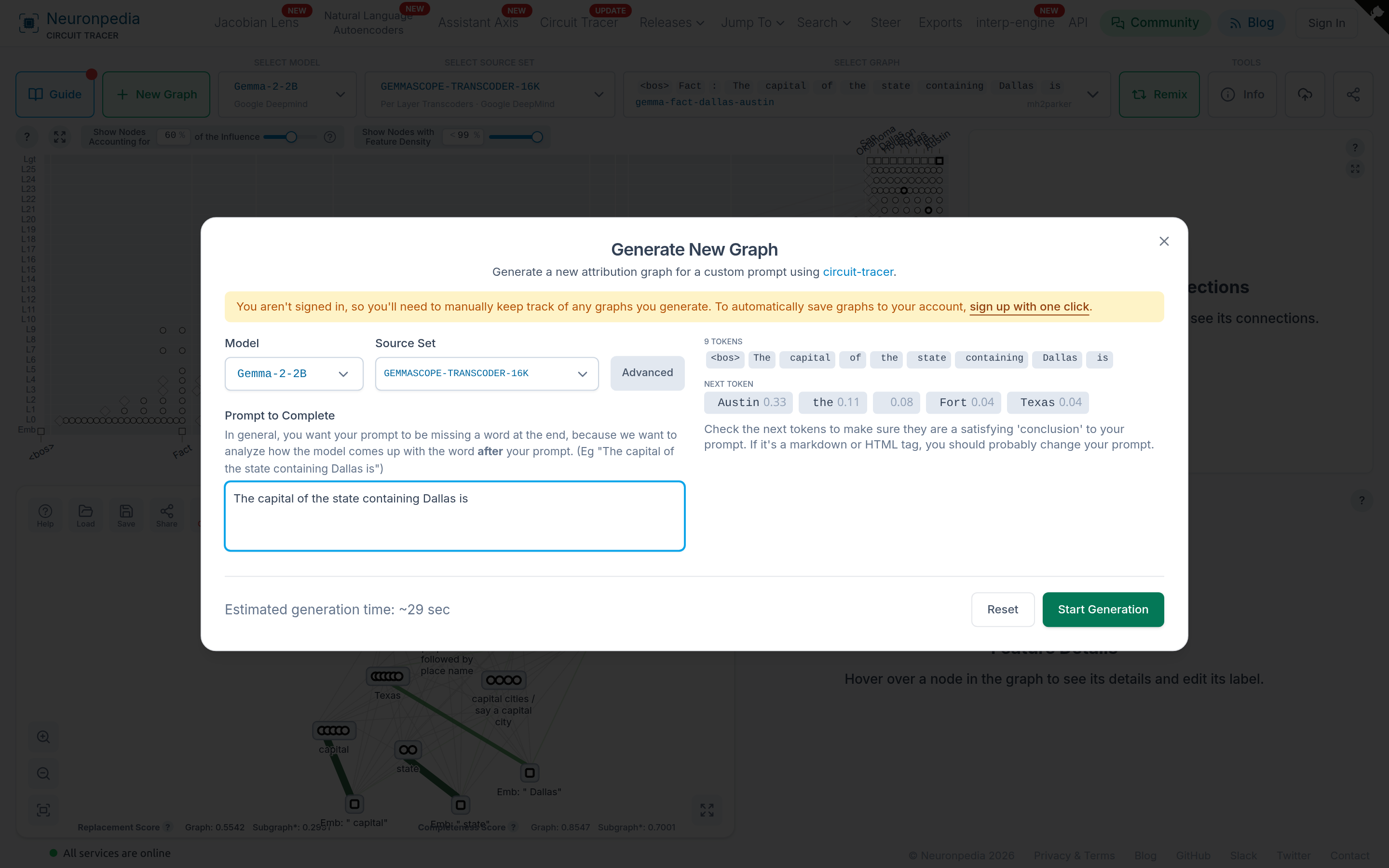Click the Help icon in subgraph panel
Image resolution: width=1389 pixels, height=868 pixels.
tap(45, 515)
